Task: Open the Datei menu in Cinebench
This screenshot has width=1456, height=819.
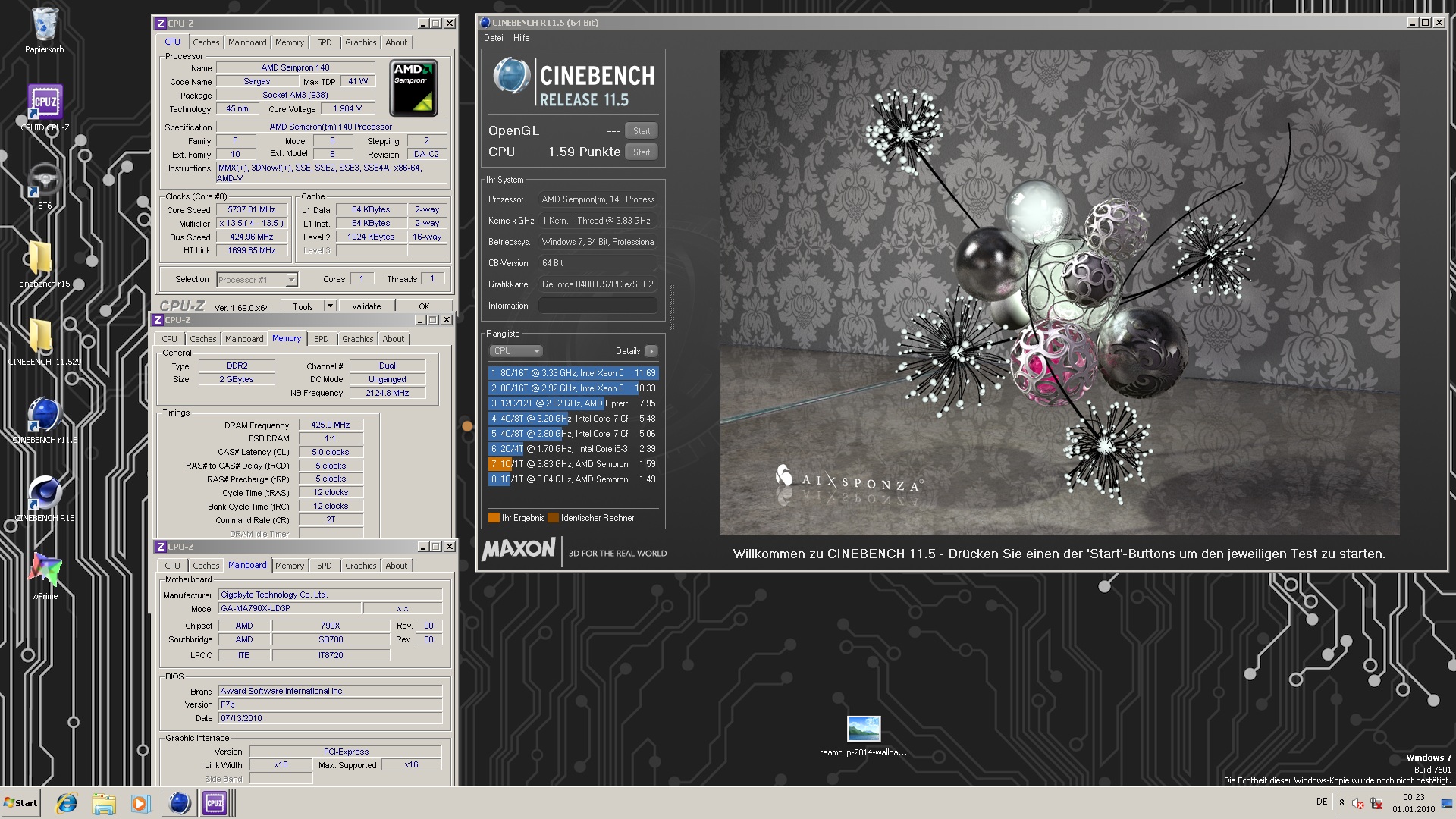Action: click(493, 38)
